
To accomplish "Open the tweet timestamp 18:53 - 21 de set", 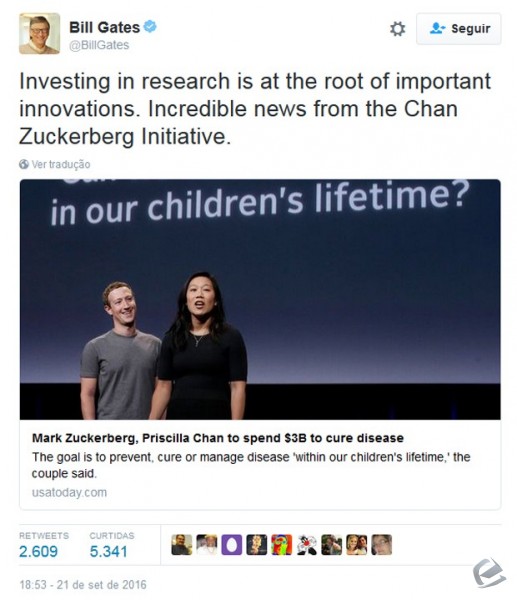I will [83, 585].
